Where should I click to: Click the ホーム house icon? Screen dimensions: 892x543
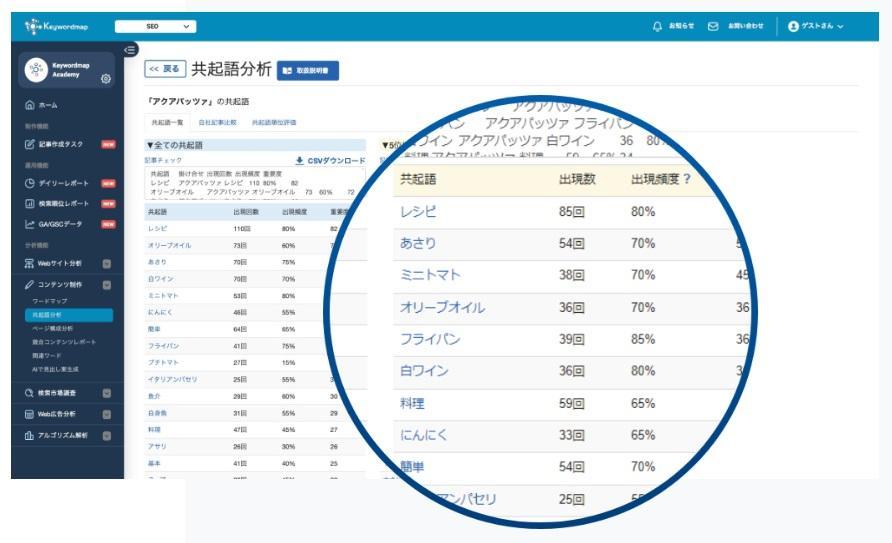[x=30, y=105]
